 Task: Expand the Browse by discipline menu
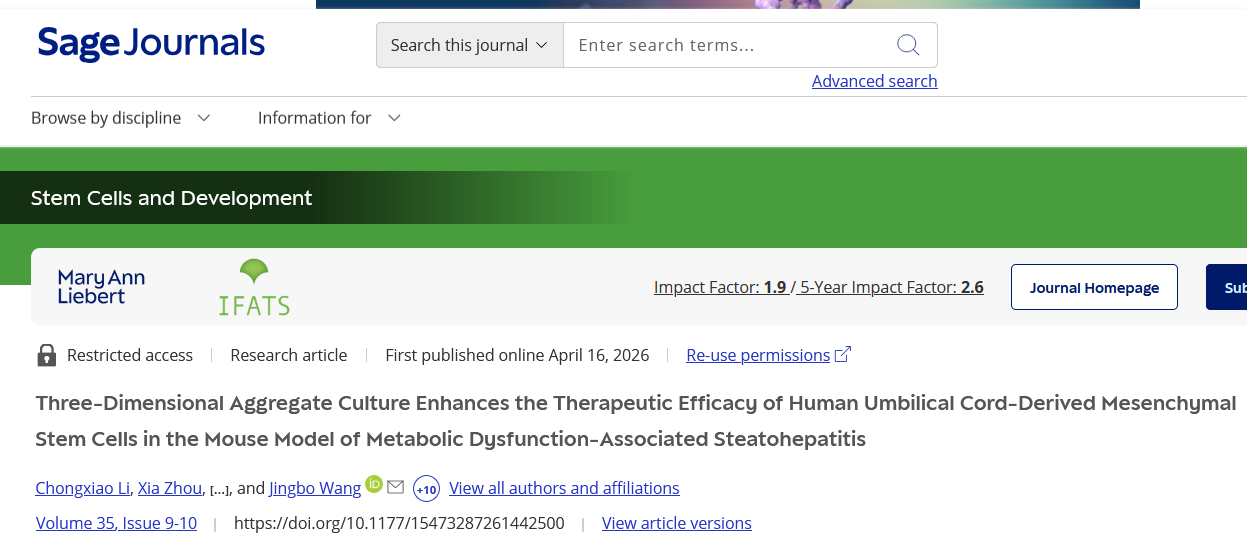point(121,118)
